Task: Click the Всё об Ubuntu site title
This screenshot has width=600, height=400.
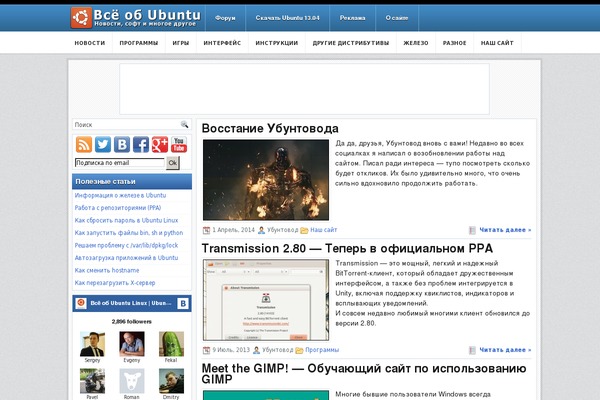Action: pos(147,15)
